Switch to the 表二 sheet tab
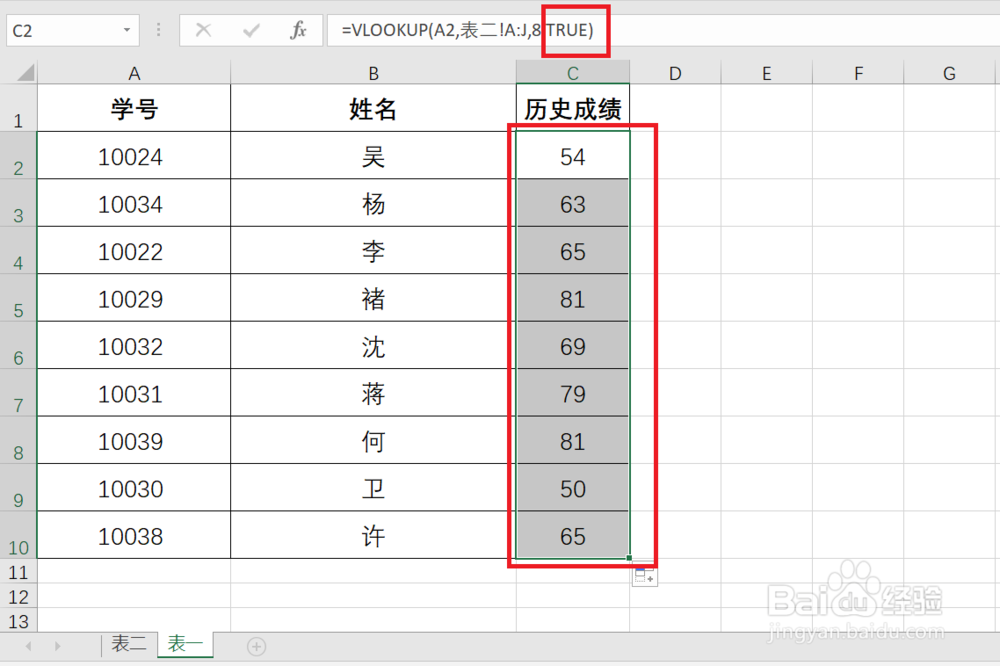The height and width of the screenshot is (666, 1000). click(129, 645)
